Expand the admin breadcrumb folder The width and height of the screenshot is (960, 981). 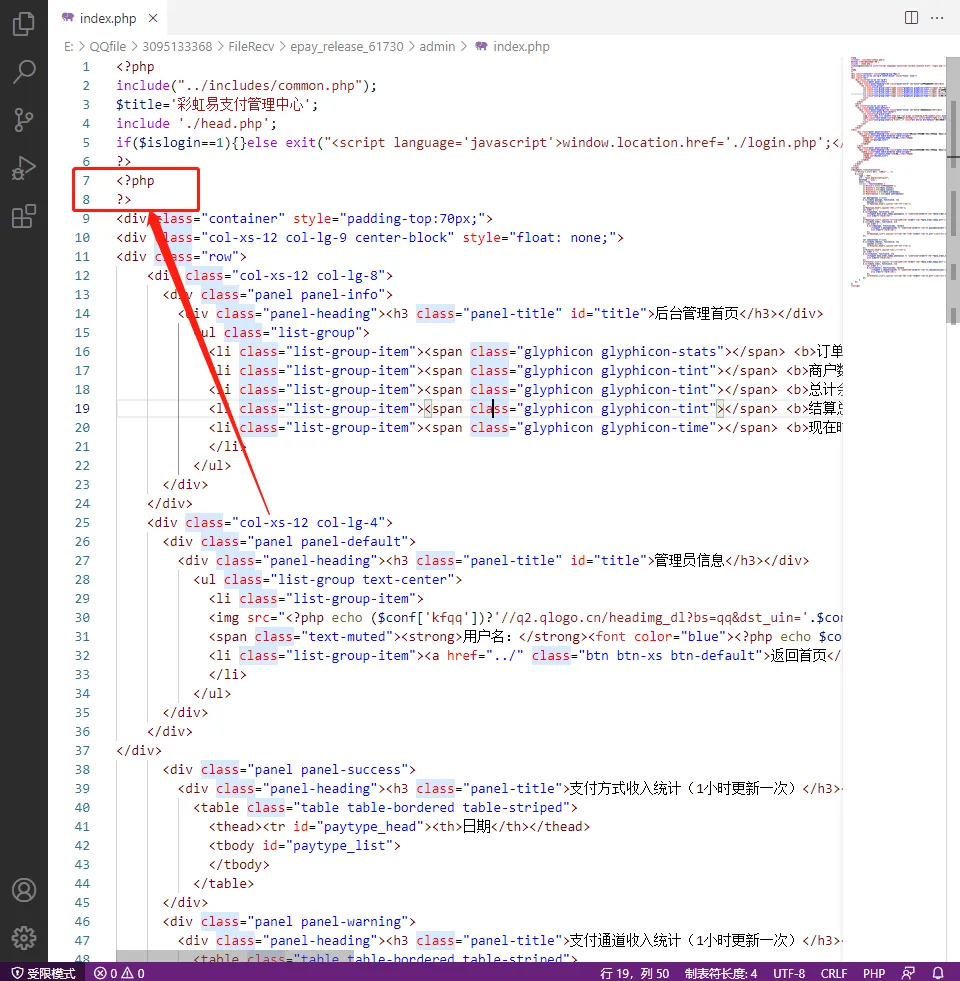click(x=437, y=46)
